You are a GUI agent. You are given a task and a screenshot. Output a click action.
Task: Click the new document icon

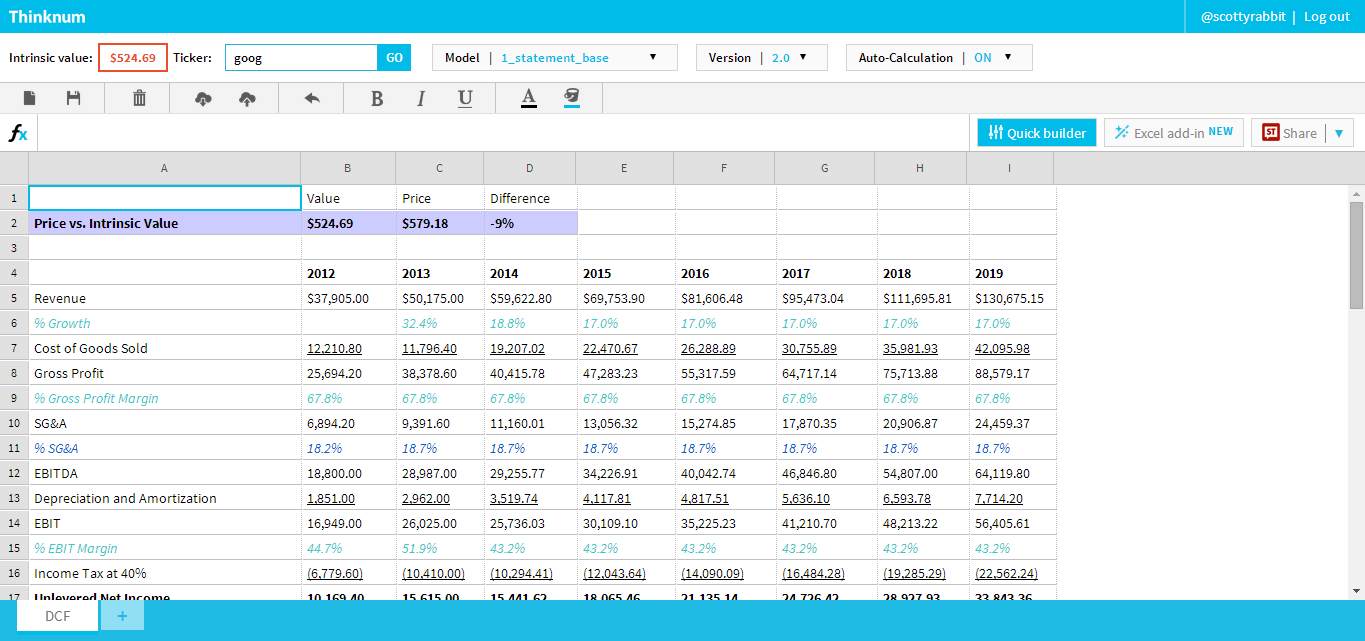[x=30, y=98]
